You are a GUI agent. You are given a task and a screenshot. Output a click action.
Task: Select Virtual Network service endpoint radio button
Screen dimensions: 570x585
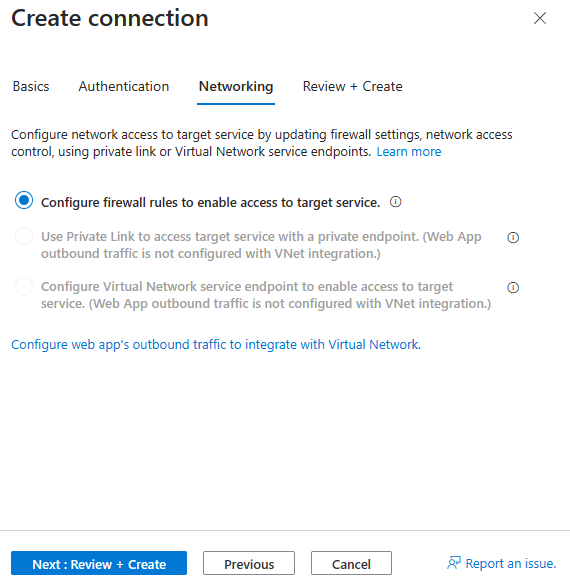tap(24, 286)
